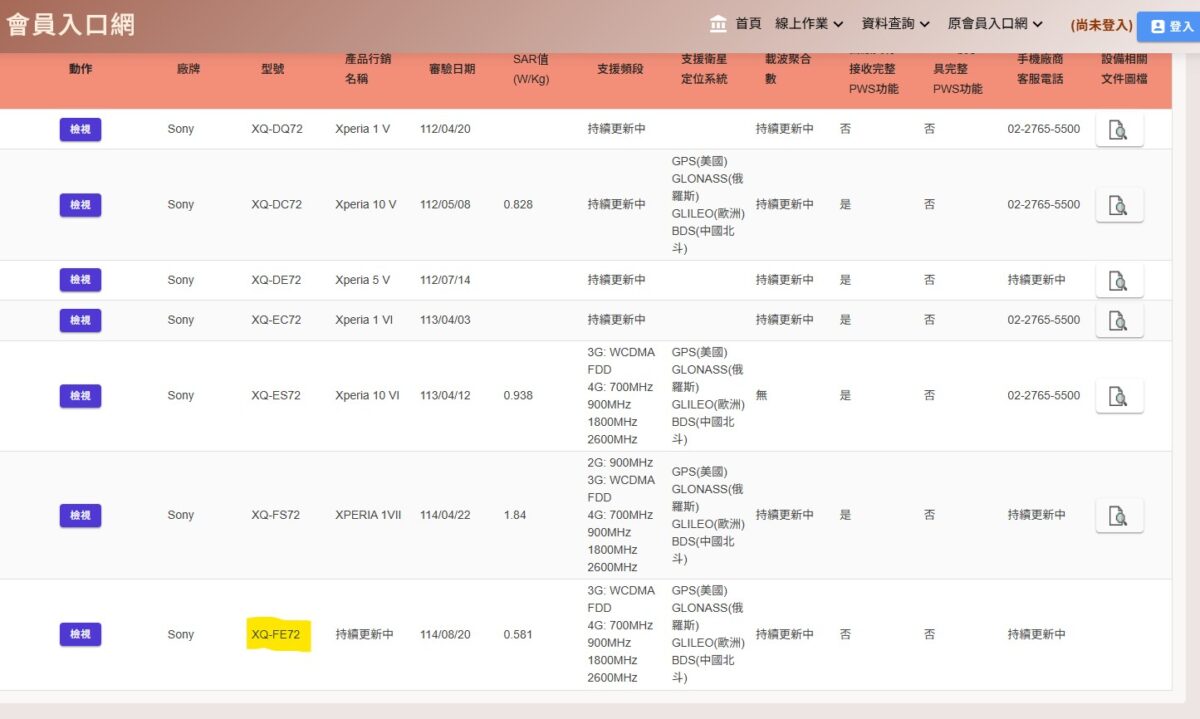This screenshot has height=719, width=1200.
Task: Expand the 線上作業 dropdown menu
Action: 809,24
